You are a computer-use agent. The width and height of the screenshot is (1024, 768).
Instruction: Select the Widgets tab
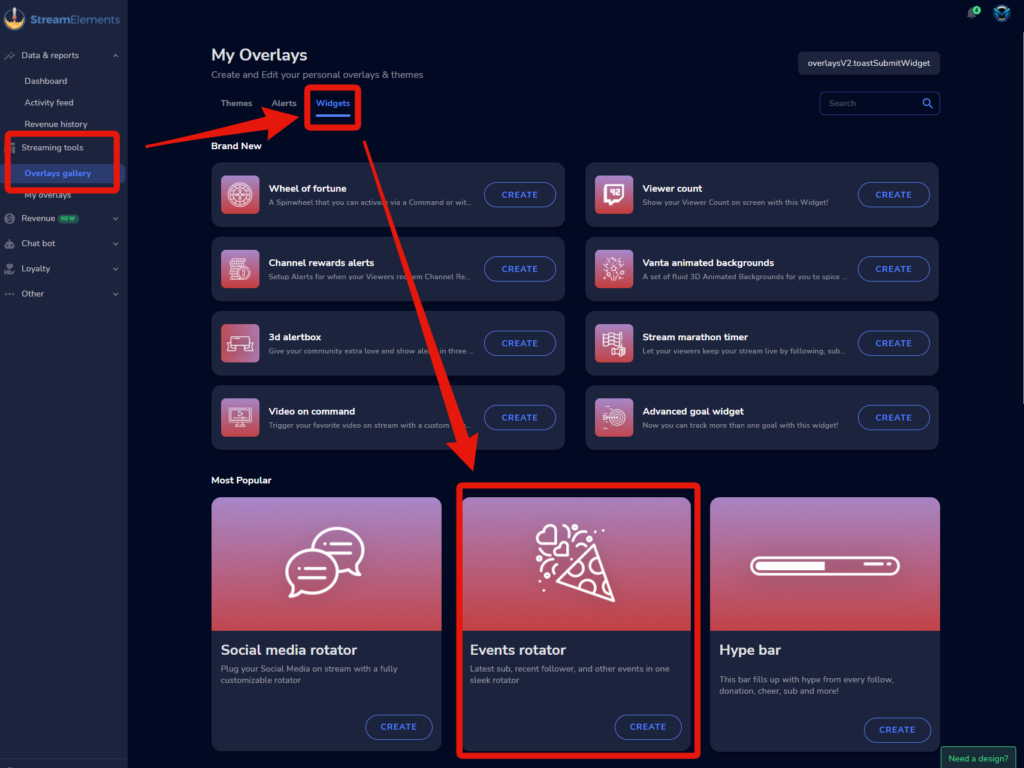pos(333,103)
